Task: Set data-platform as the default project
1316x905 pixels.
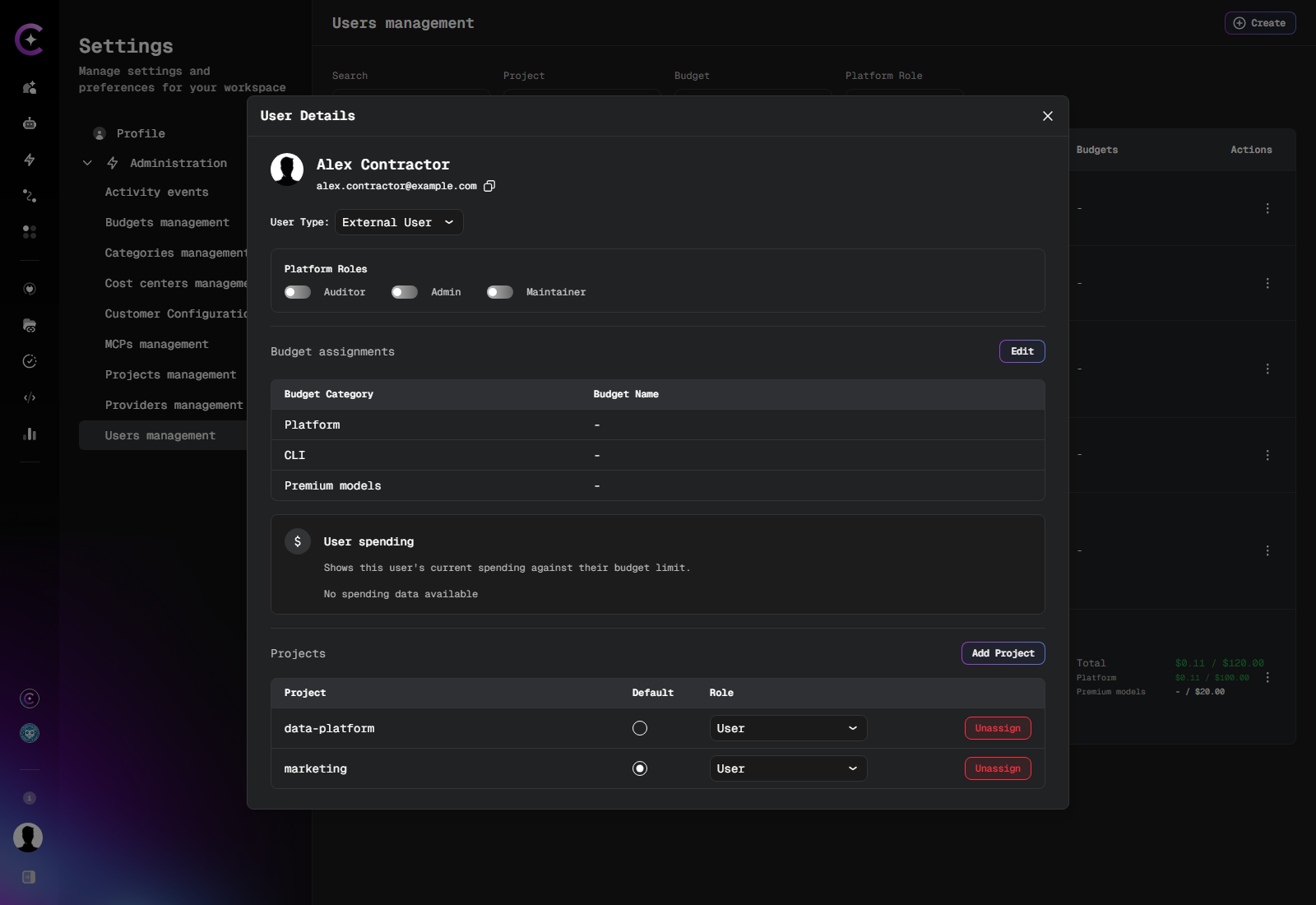Action: click(x=640, y=728)
